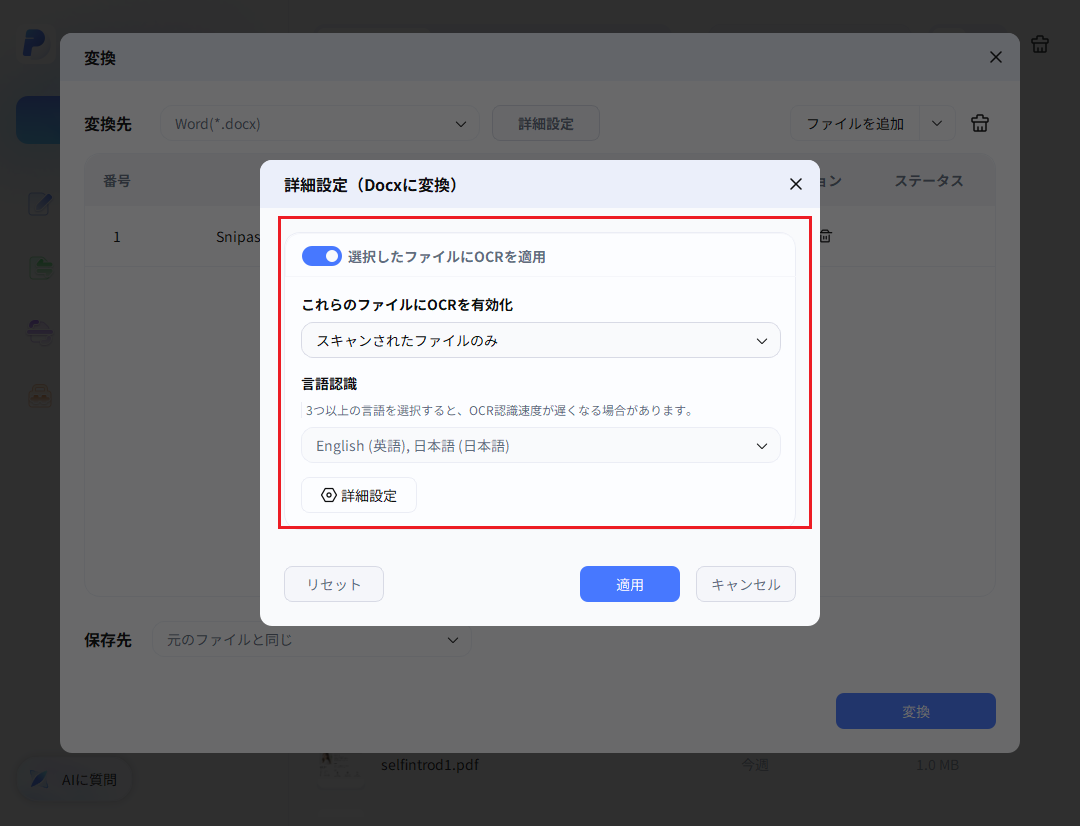Click the purple scanner sidebar icon
The image size is (1080, 826).
[40, 332]
